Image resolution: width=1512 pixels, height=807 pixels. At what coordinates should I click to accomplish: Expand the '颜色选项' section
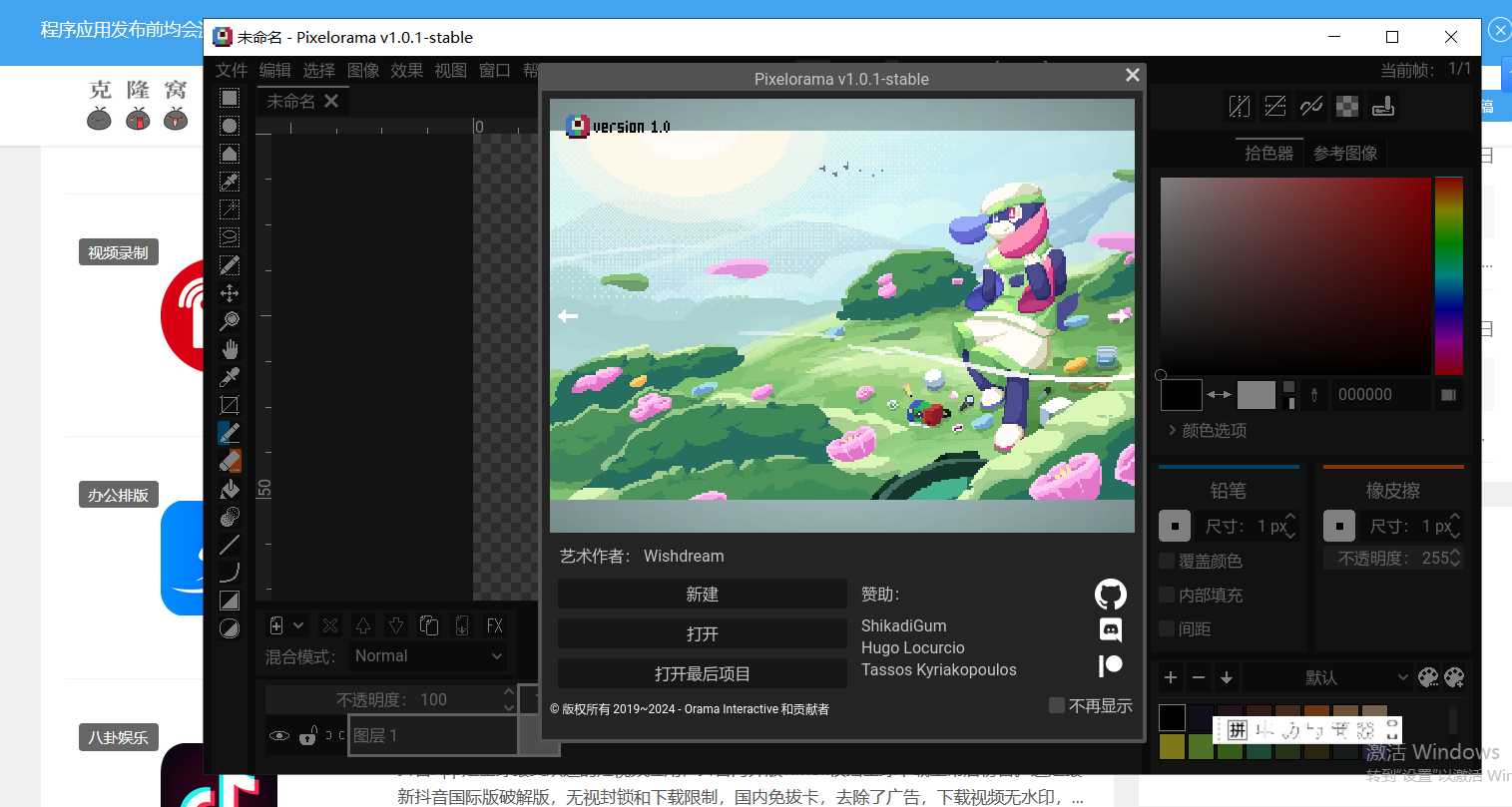click(x=1207, y=431)
